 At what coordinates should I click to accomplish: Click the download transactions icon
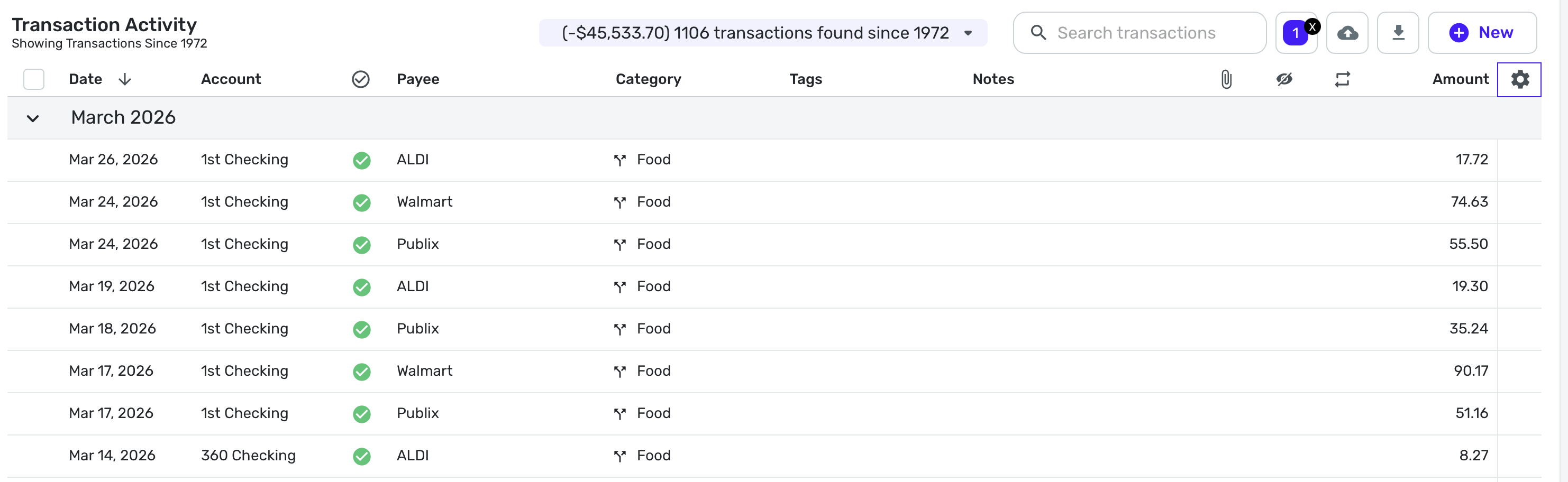pyautogui.click(x=1398, y=33)
